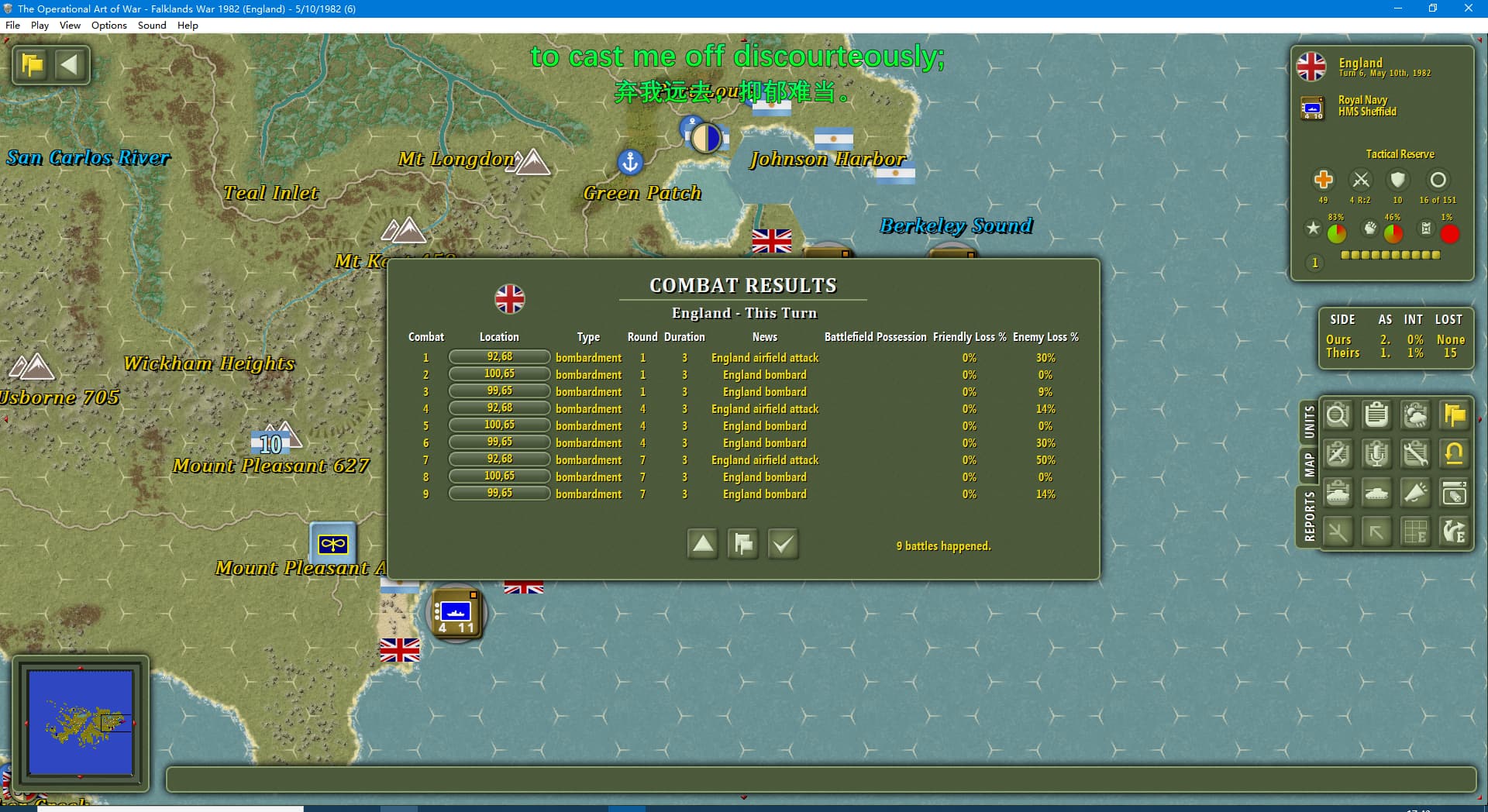Click the supply canister icon

coord(1426,228)
